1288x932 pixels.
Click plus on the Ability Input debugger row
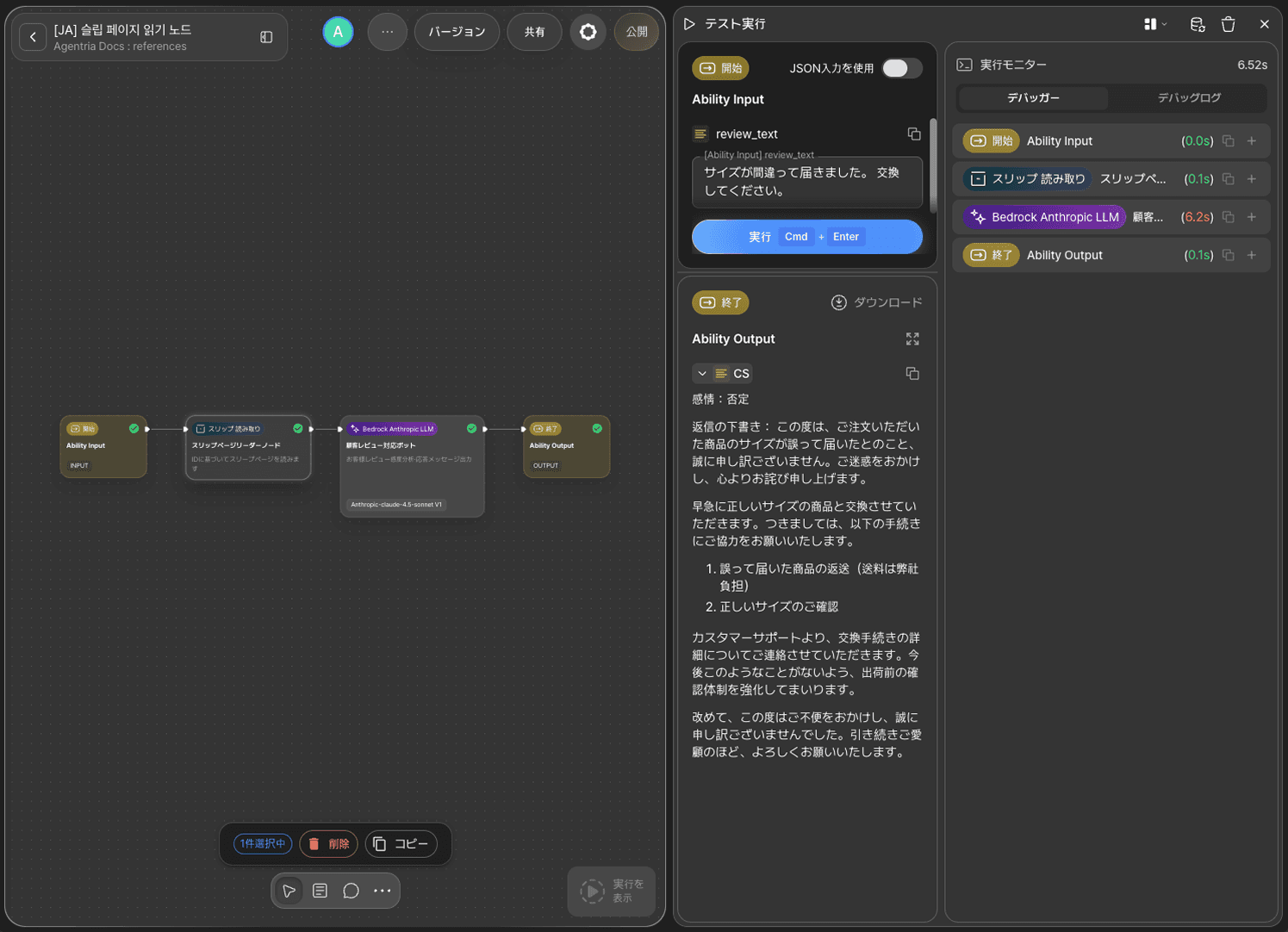[1252, 141]
